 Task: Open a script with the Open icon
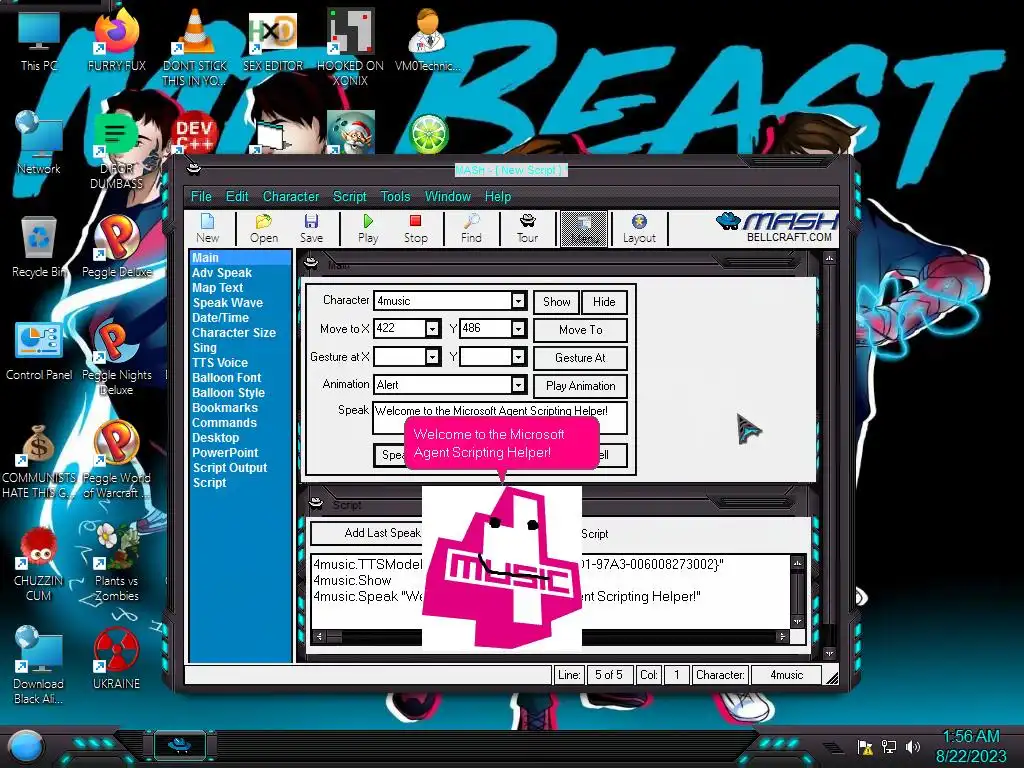(264, 229)
